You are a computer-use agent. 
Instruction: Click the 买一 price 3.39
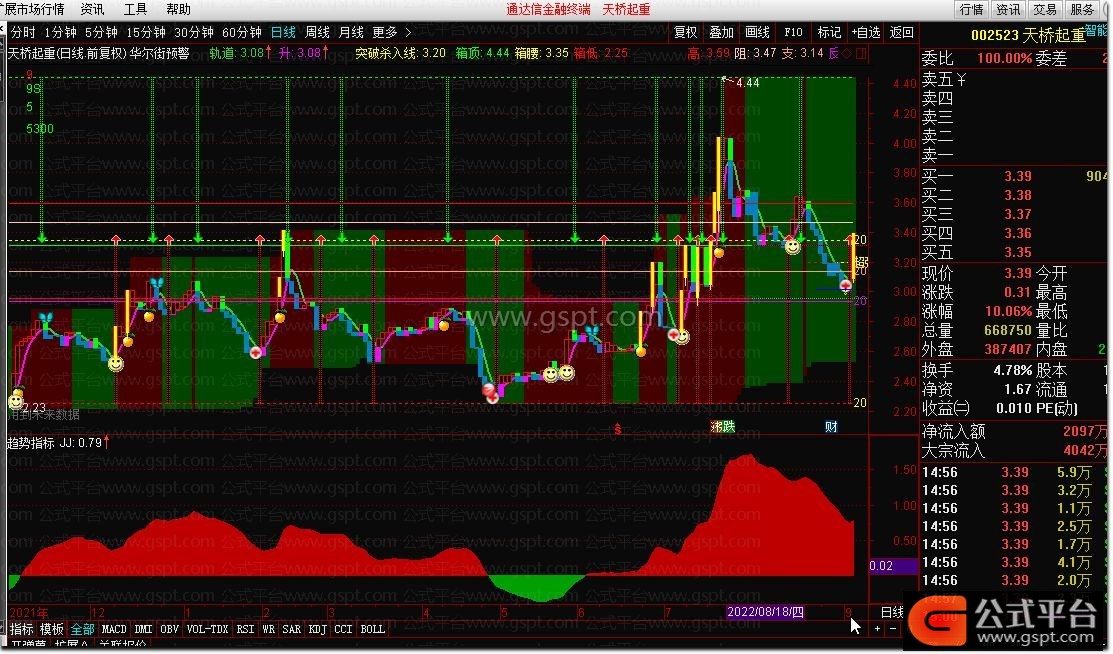(1018, 176)
